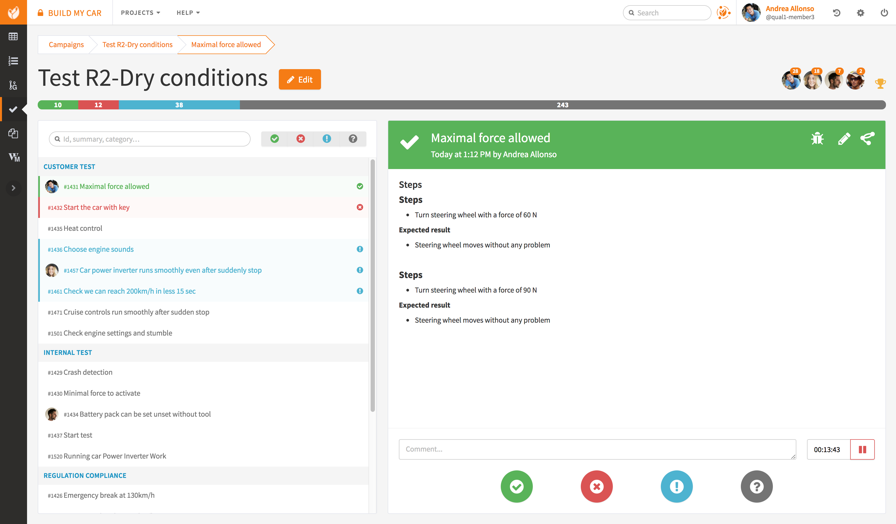
Task: Open the list icon in sidebar
Action: tap(13, 61)
